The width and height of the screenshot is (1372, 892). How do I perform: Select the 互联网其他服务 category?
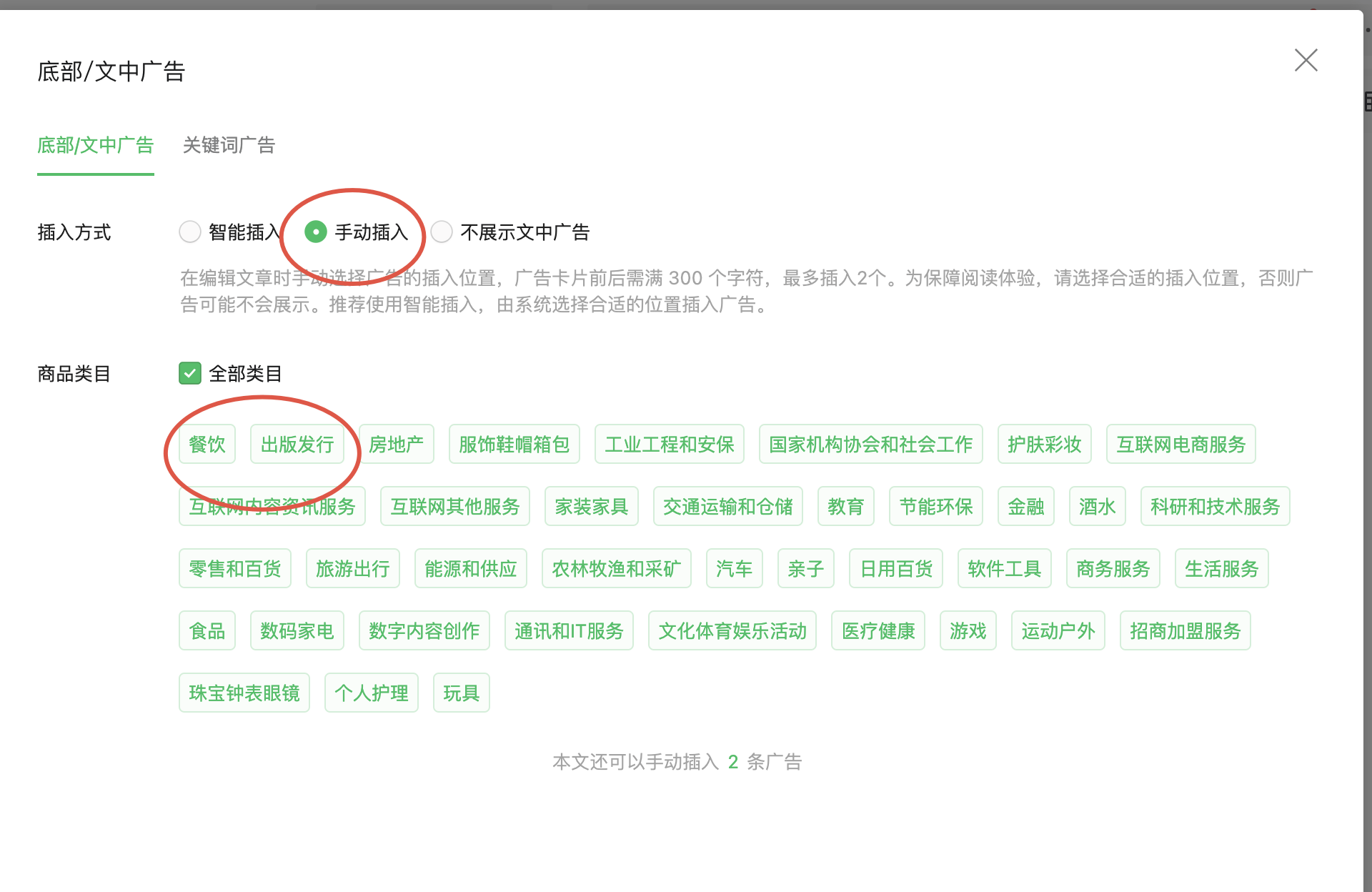tap(455, 506)
